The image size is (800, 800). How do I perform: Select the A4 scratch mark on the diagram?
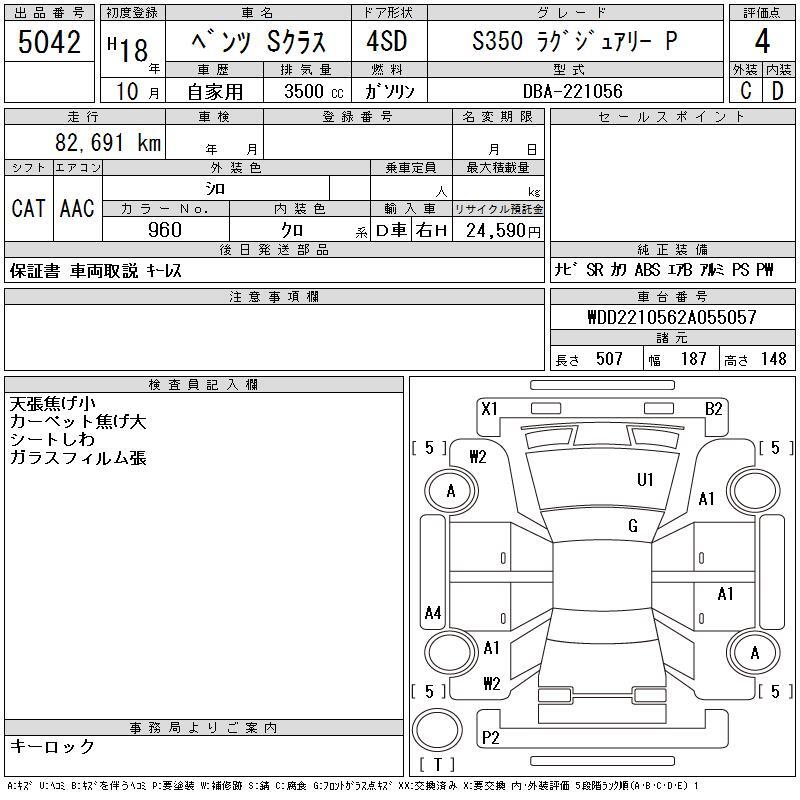(x=433, y=612)
